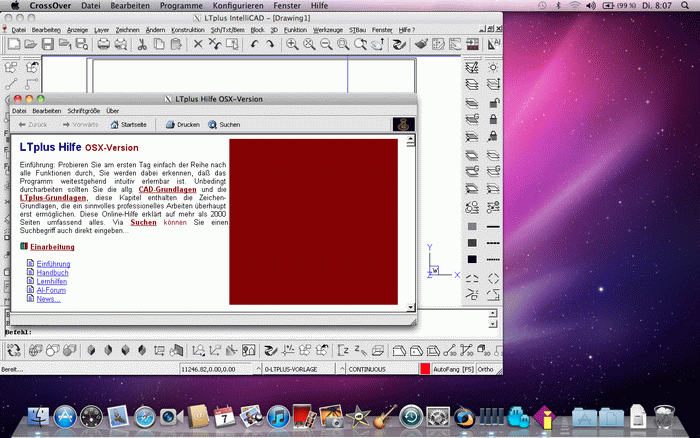Click the Suchen button in help toolbar
The image size is (700, 438).
(x=224, y=125)
